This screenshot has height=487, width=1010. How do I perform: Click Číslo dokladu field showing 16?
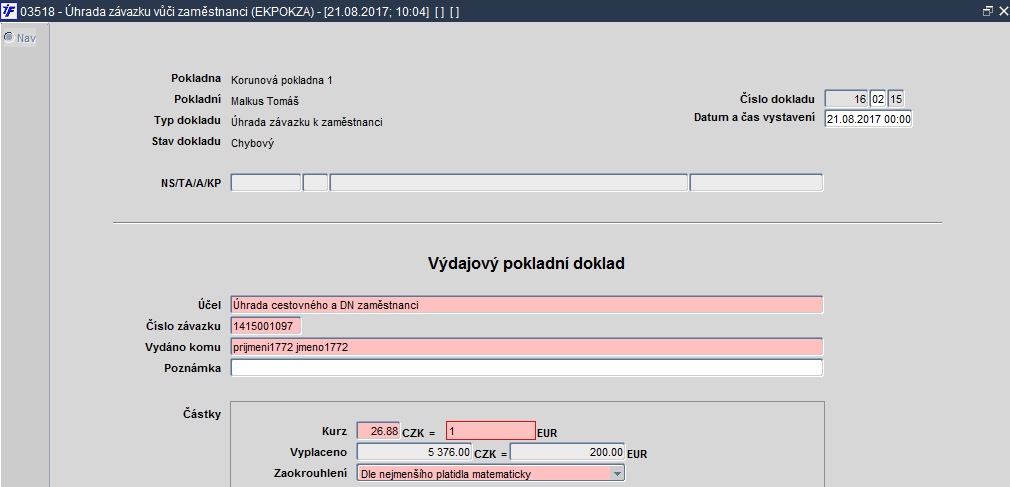pos(846,99)
